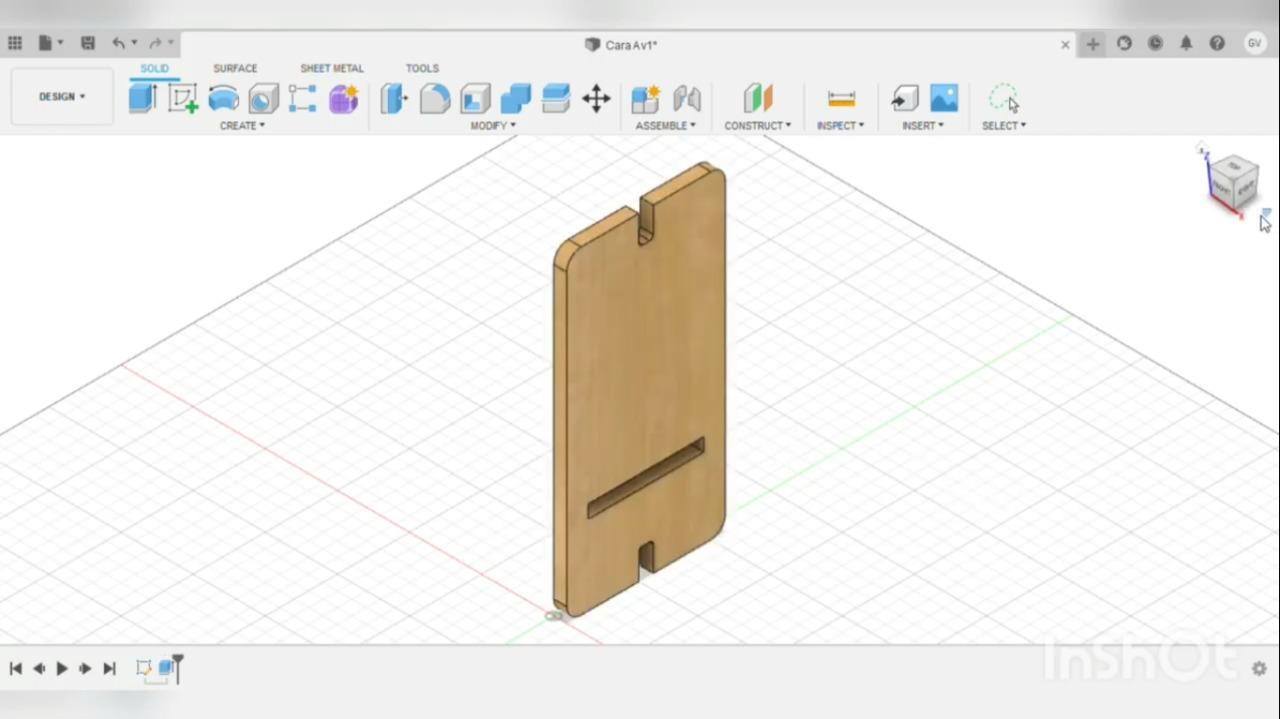Step back one timeline feature
This screenshot has height=719, width=1280.
(39, 668)
